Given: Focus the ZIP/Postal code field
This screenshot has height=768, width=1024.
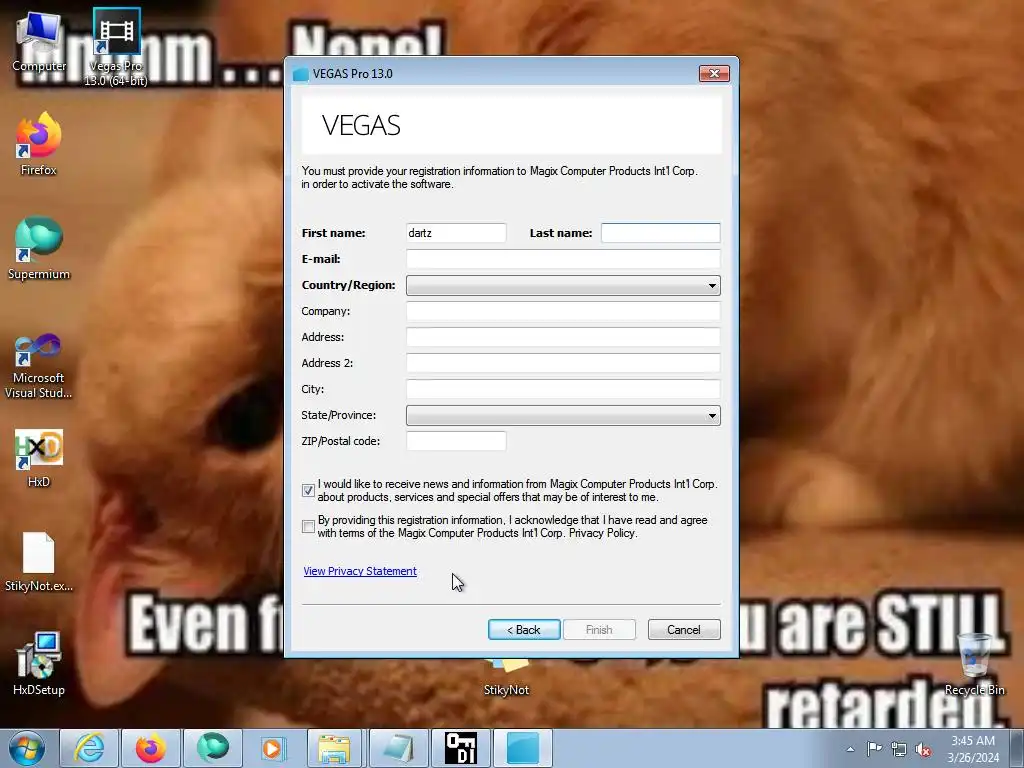Looking at the screenshot, I should click(x=456, y=441).
